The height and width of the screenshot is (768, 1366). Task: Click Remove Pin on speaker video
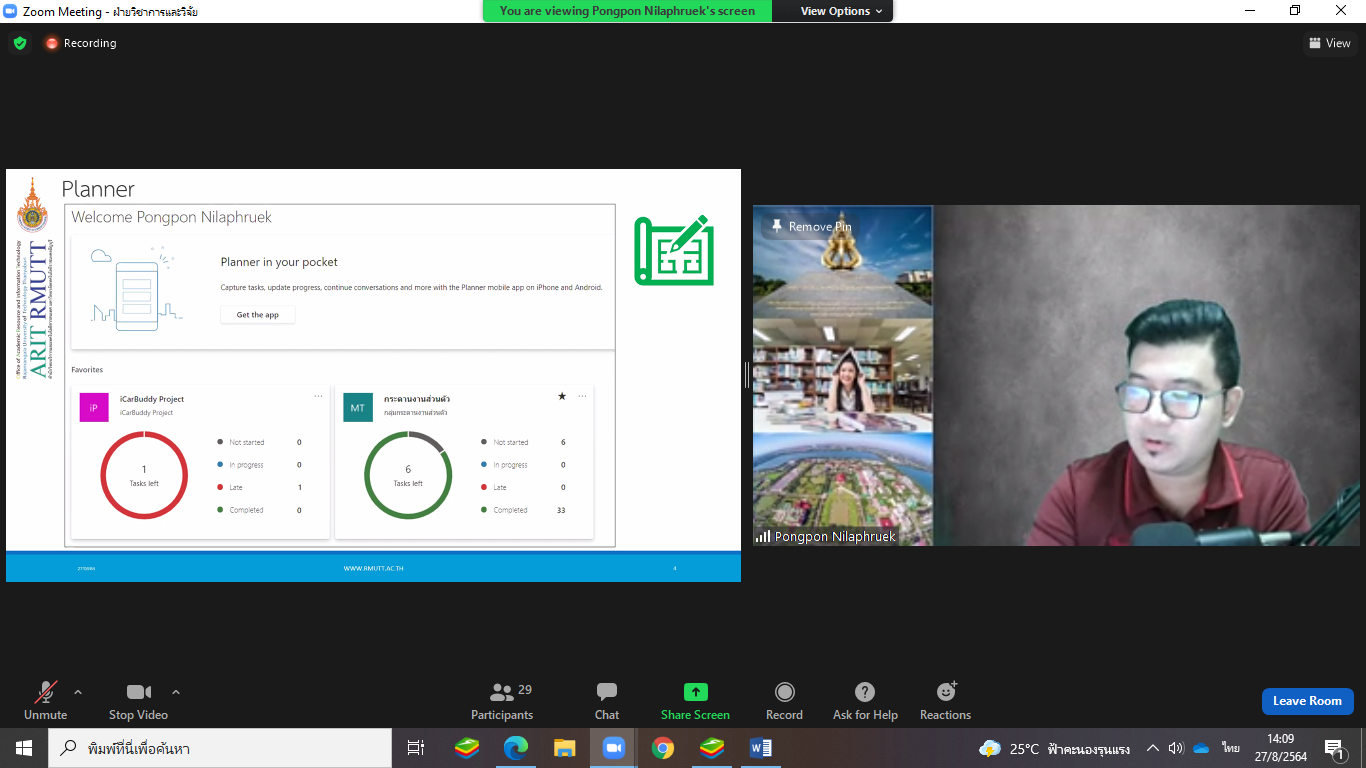tap(811, 227)
